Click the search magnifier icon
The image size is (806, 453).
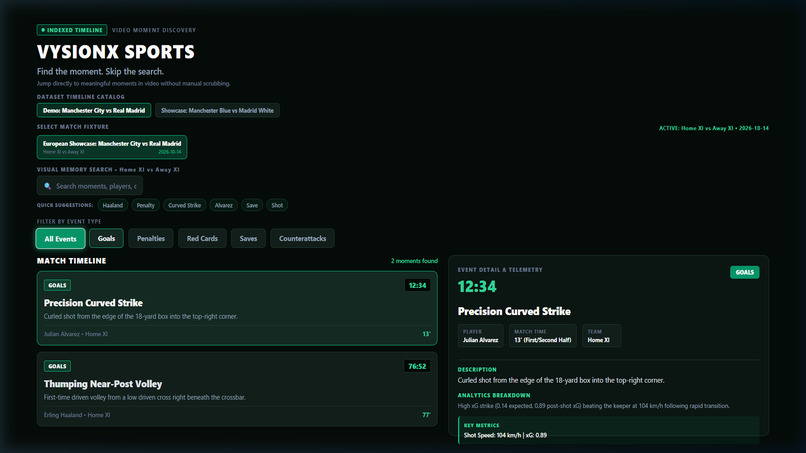(47, 186)
